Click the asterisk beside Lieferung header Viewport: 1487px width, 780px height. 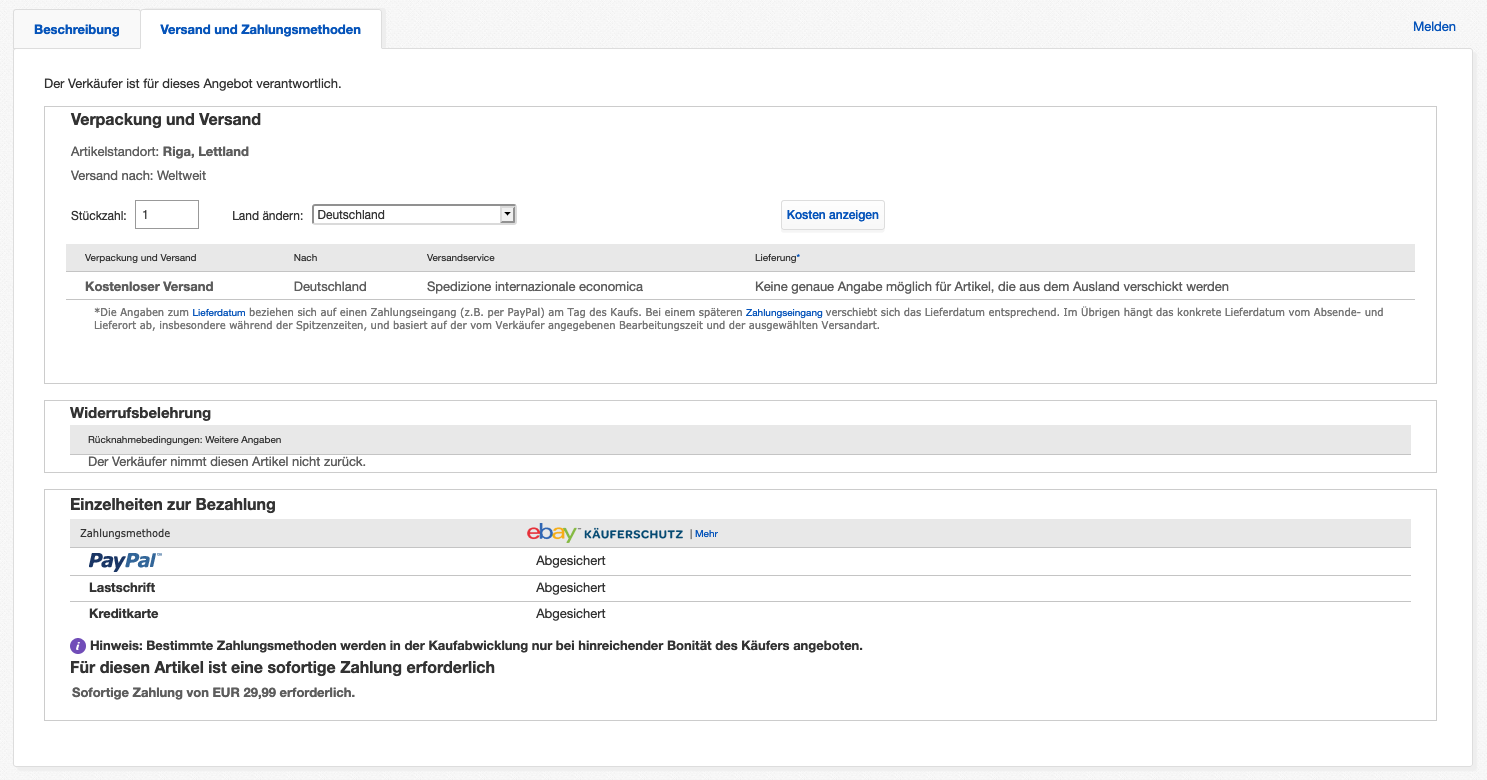coord(798,258)
